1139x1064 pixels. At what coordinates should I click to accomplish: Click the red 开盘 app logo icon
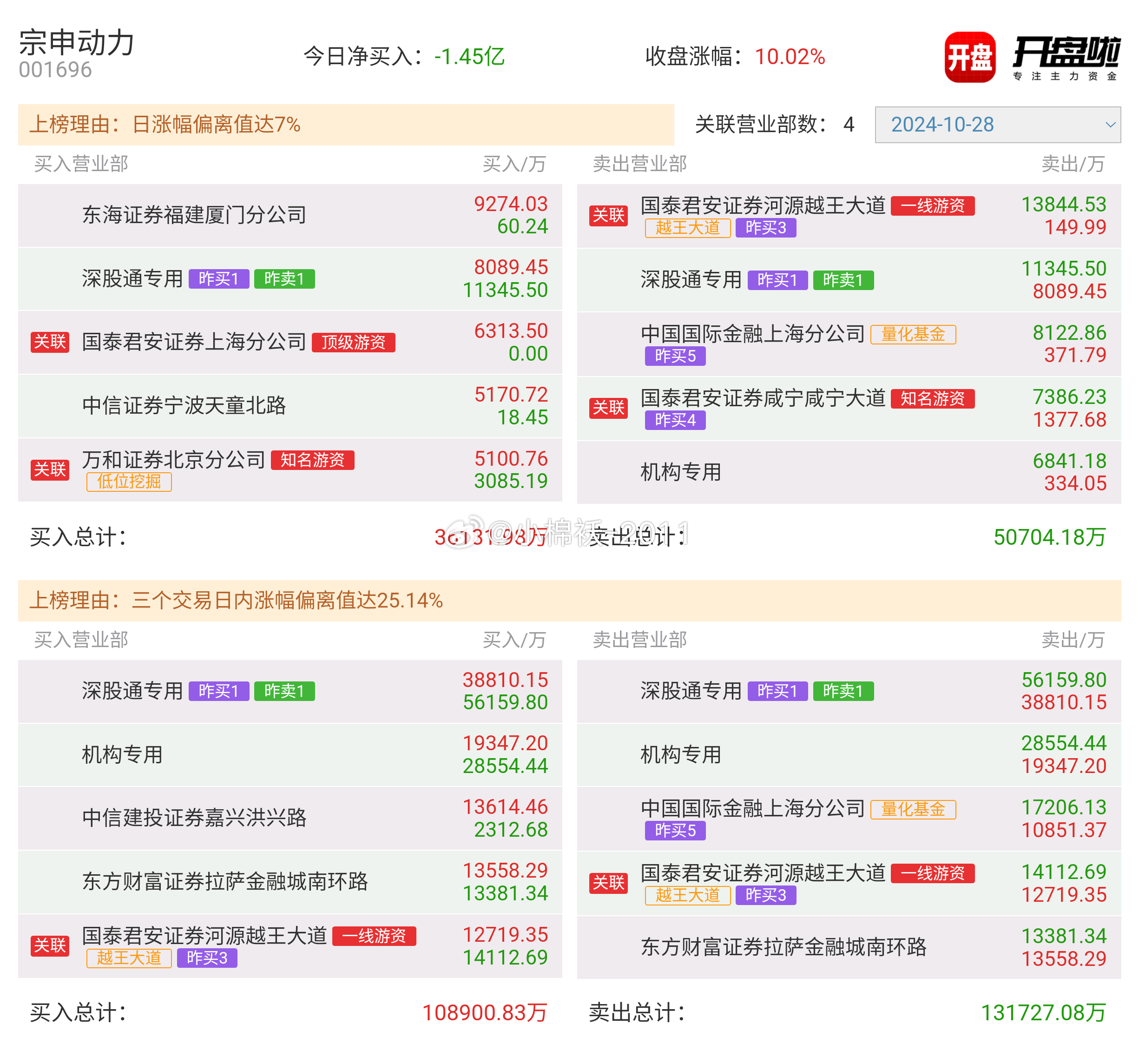coord(969,57)
